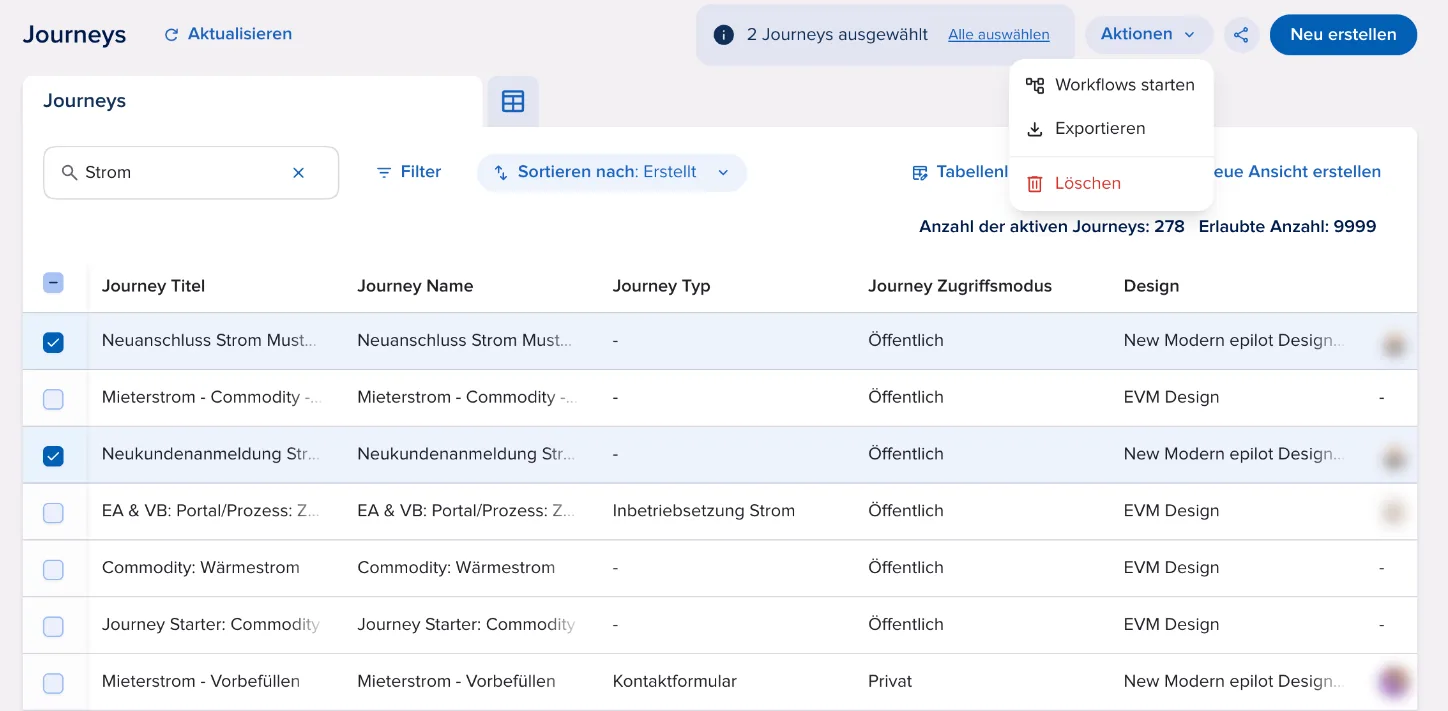Image resolution: width=1448 pixels, height=711 pixels.
Task: Select the EA & VB: Portal/Prozess row checkbox
Action: (53, 513)
